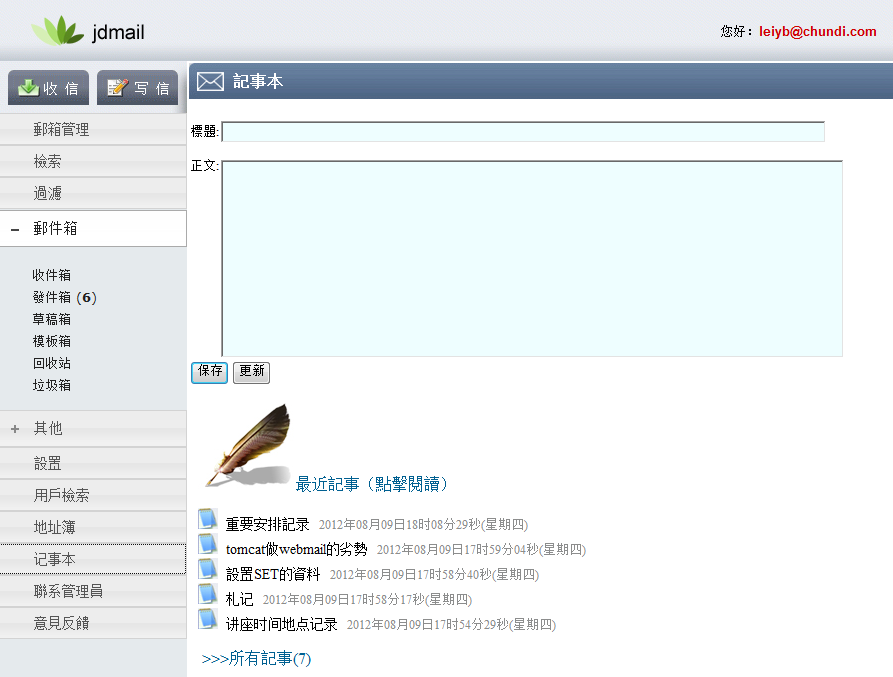
Task: Click the envelope icon beside 記事本 header
Action: click(x=210, y=81)
